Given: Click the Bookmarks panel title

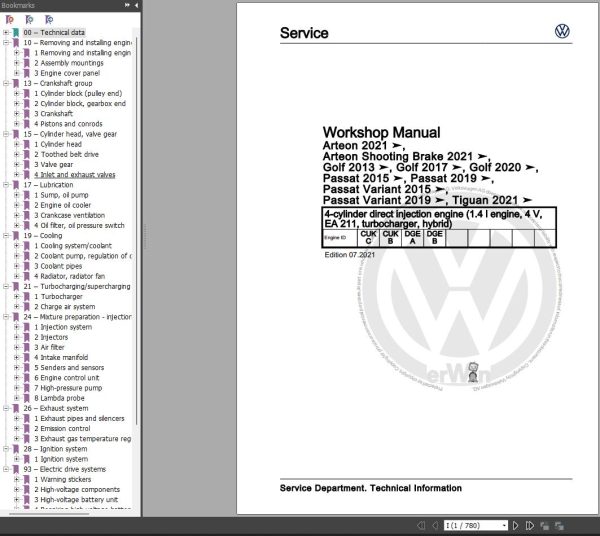Looking at the screenshot, I should 18,5.
